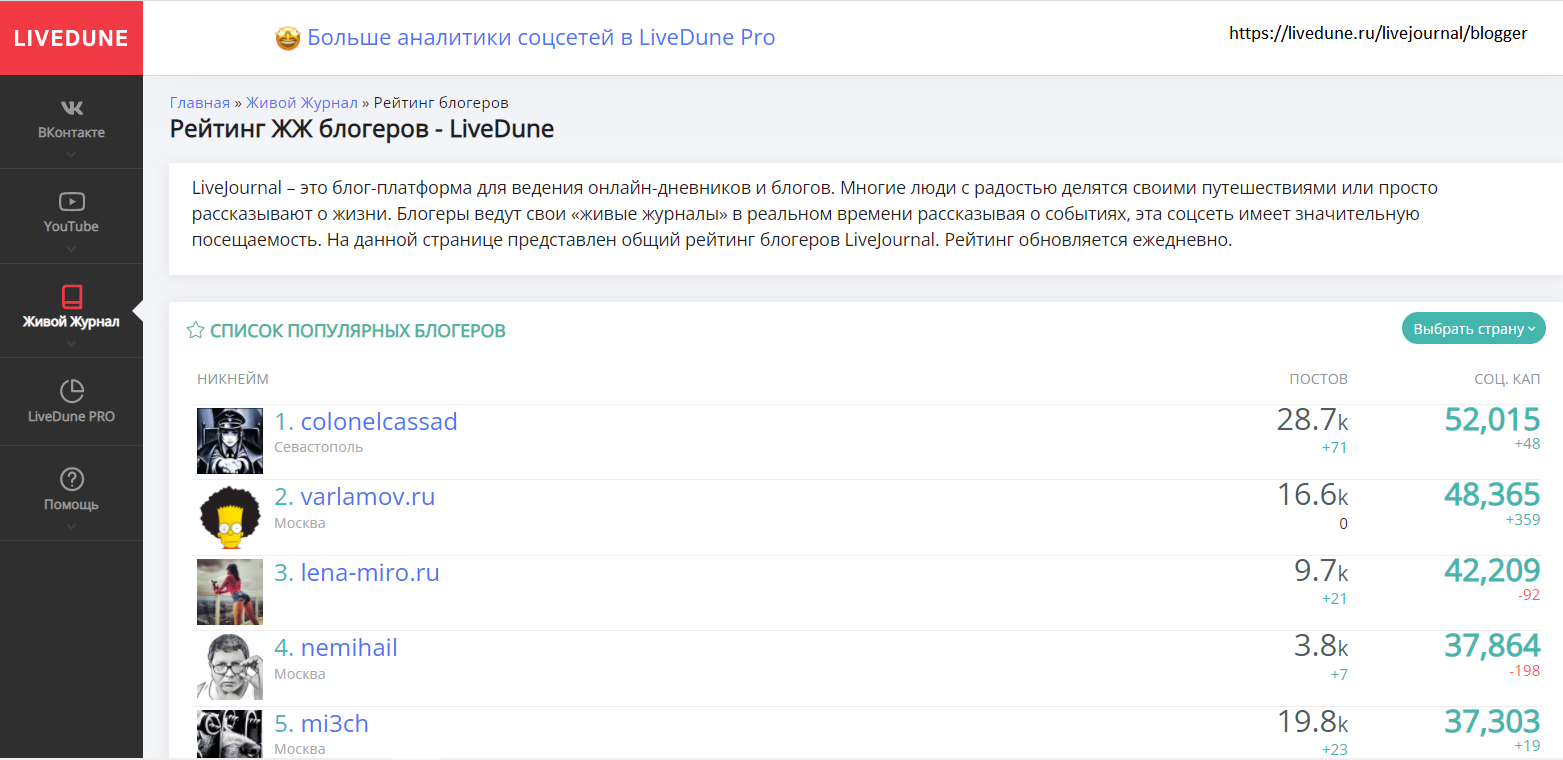This screenshot has width=1563, height=760.
Task: Expand the chevron under Помощь
Action: 71,526
